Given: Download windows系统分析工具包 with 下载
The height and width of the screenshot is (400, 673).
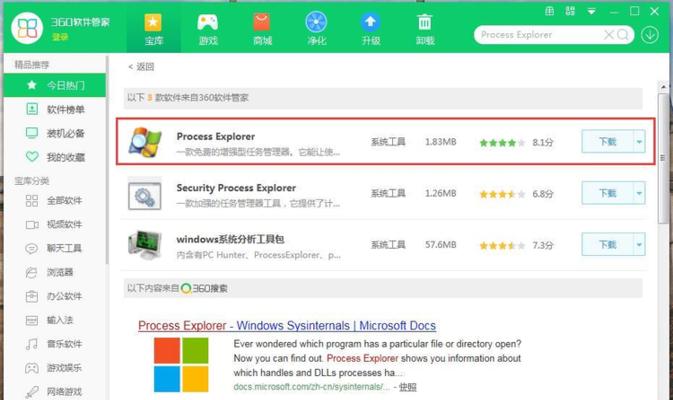Looking at the screenshot, I should coord(607,244).
